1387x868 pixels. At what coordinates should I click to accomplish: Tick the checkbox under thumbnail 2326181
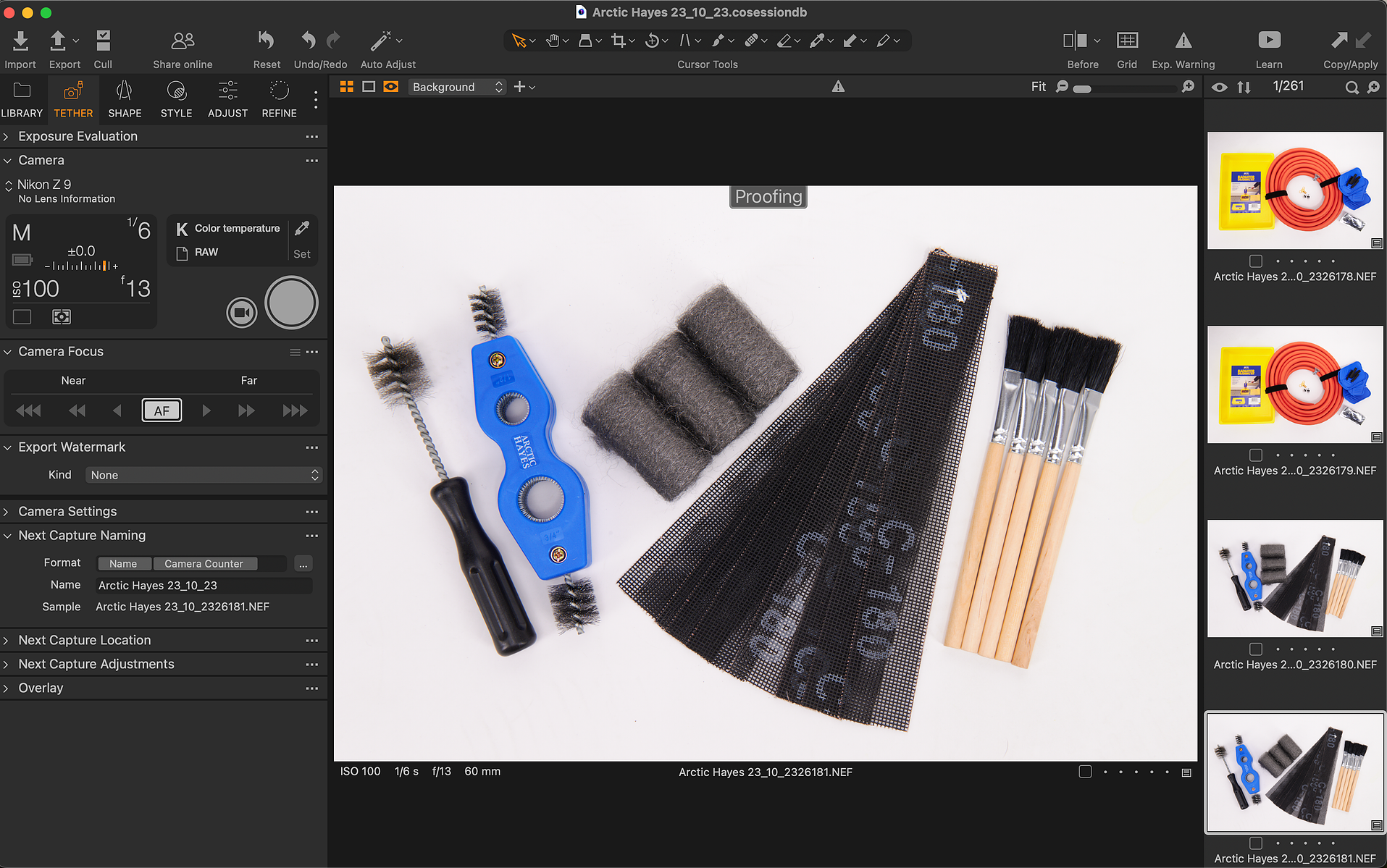[1256, 843]
